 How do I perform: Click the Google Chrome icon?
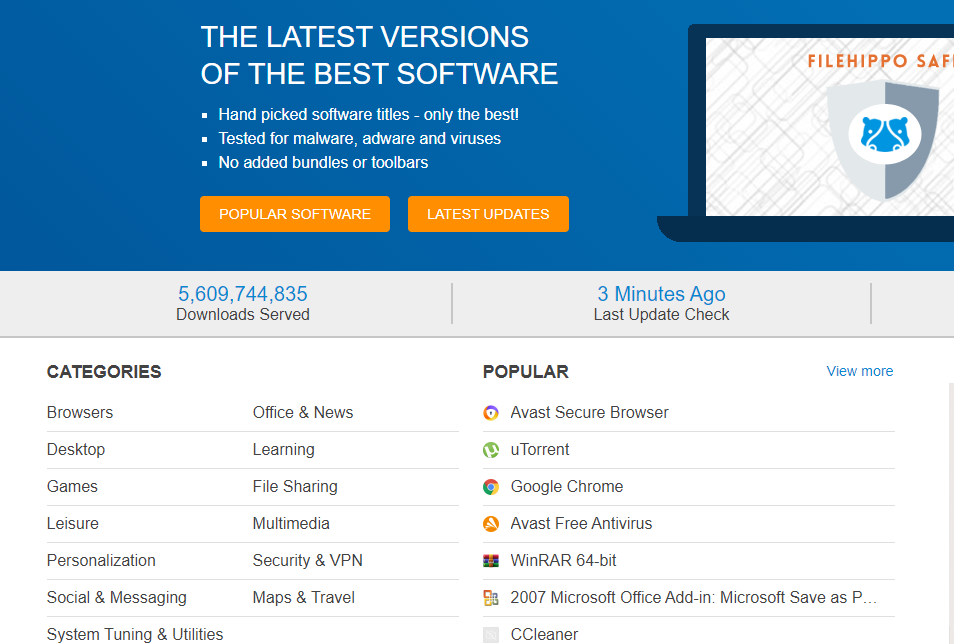pyautogui.click(x=491, y=487)
